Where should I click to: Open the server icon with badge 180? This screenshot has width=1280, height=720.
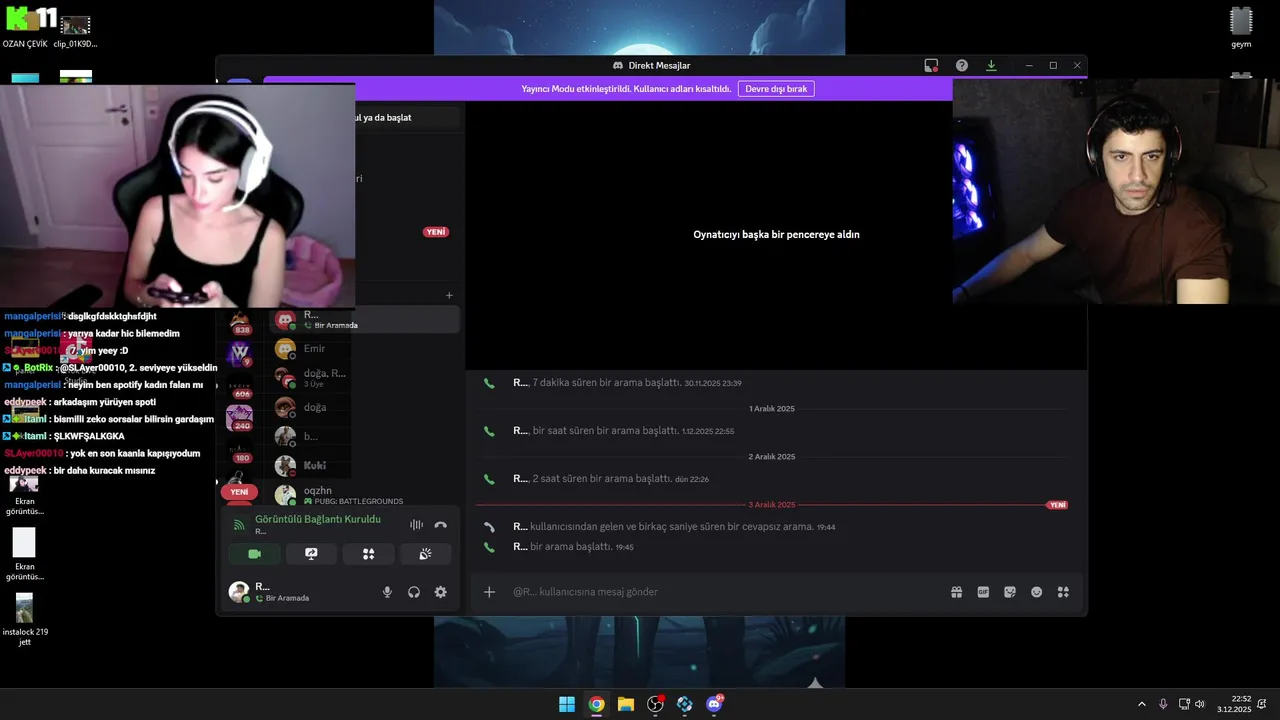tap(240, 452)
